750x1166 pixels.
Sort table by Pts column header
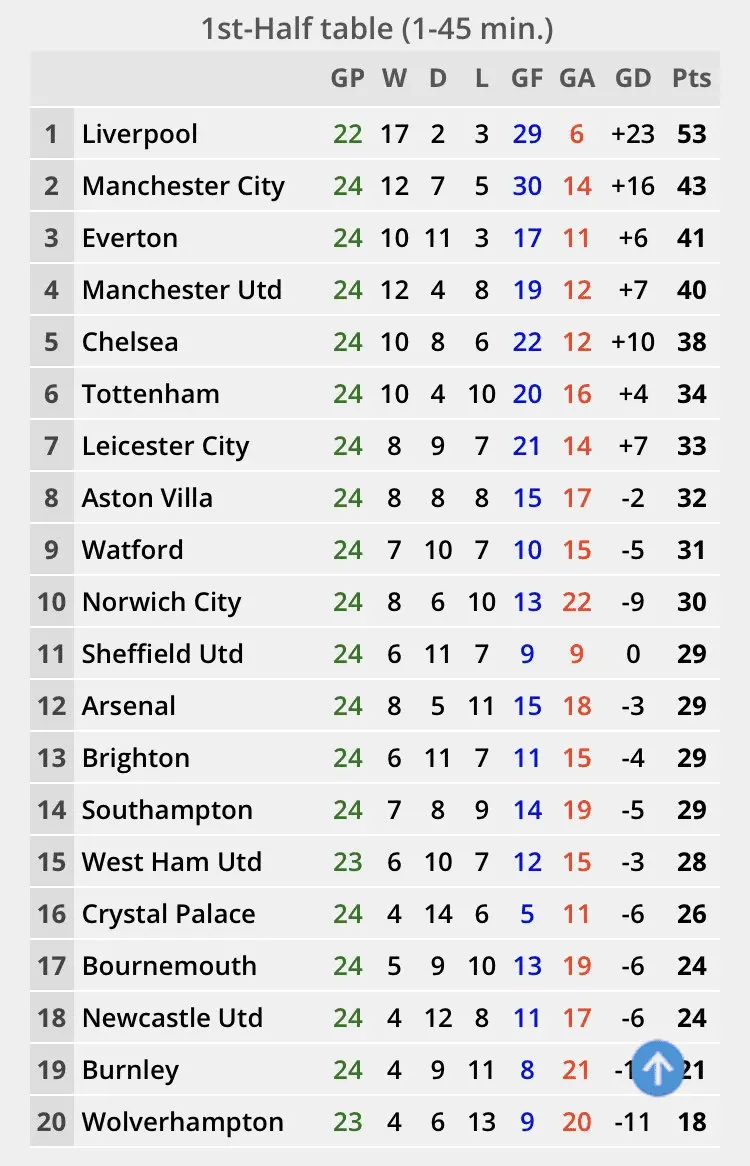(691, 79)
